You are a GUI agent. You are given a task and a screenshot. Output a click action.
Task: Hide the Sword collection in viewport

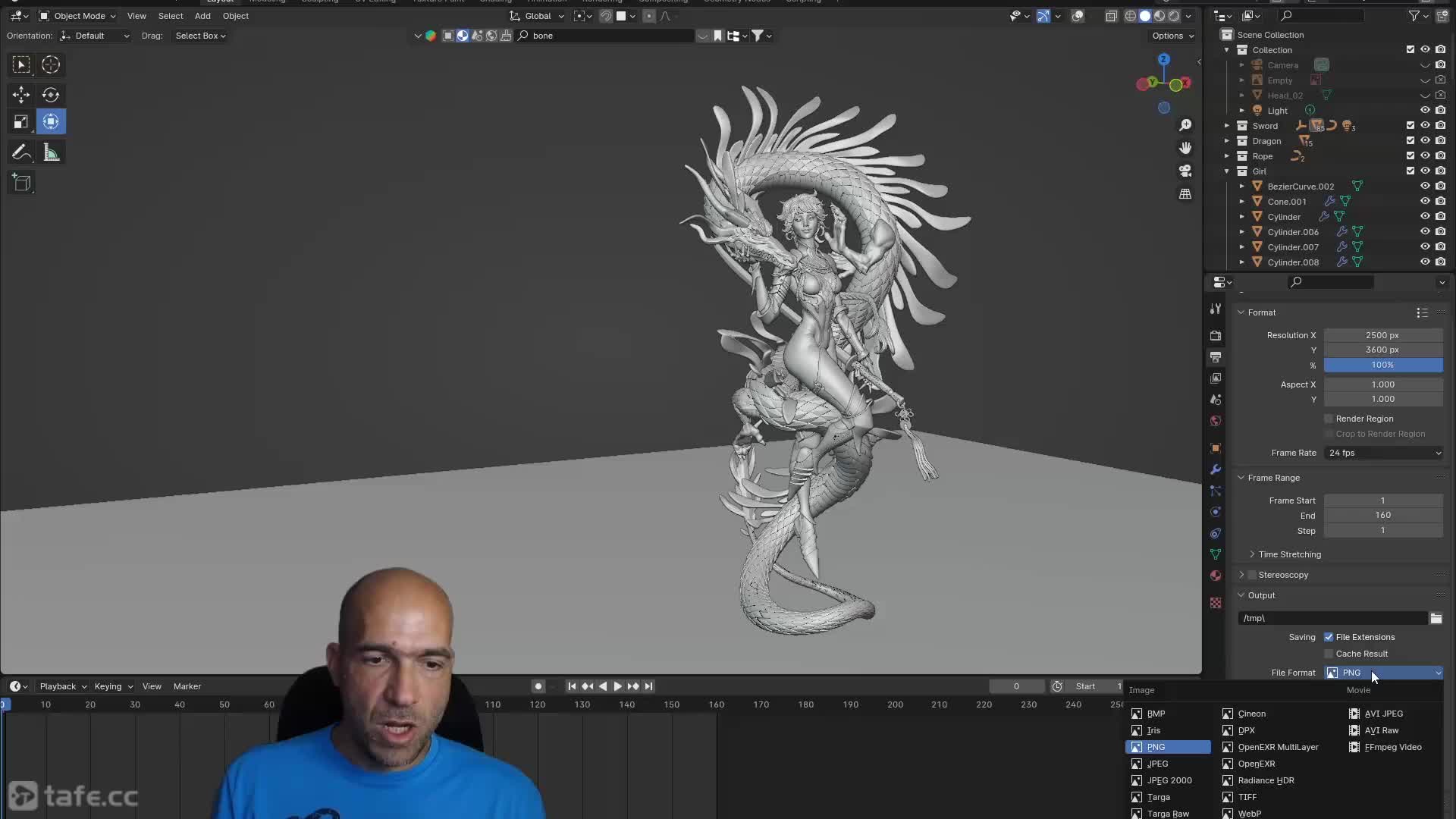(x=1425, y=126)
